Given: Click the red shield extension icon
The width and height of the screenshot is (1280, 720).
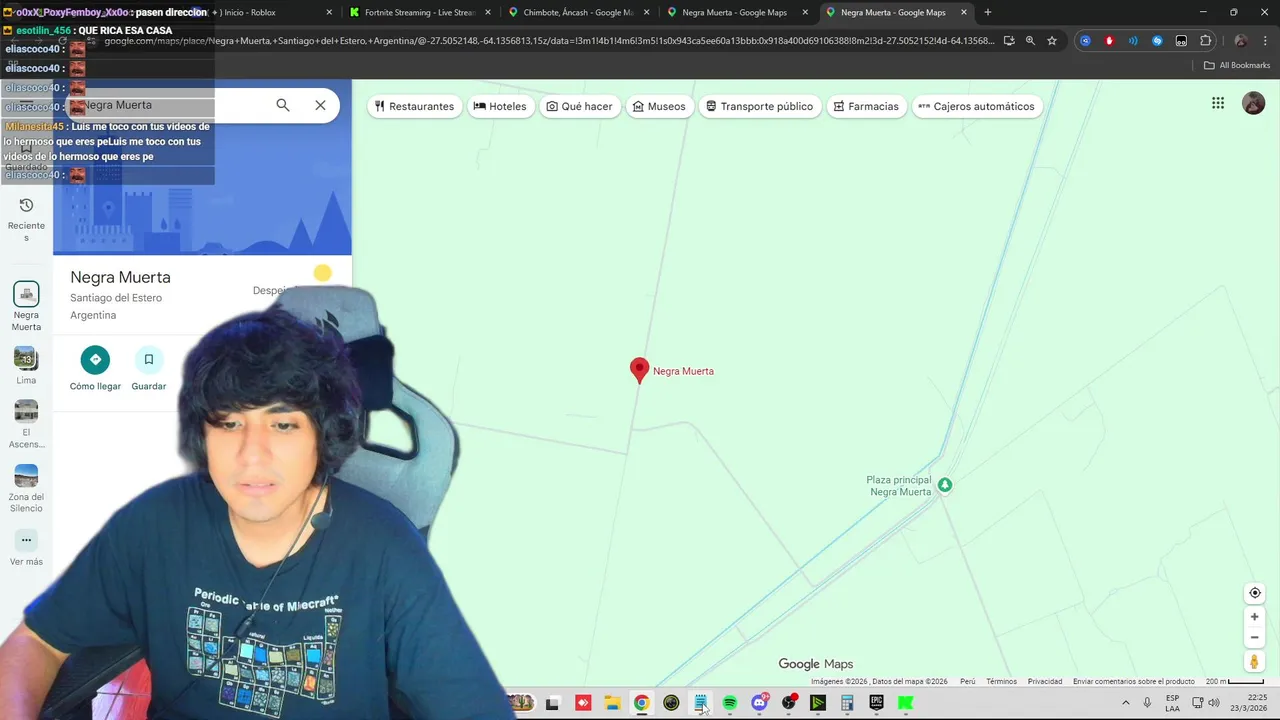Looking at the screenshot, I should 1109,41.
